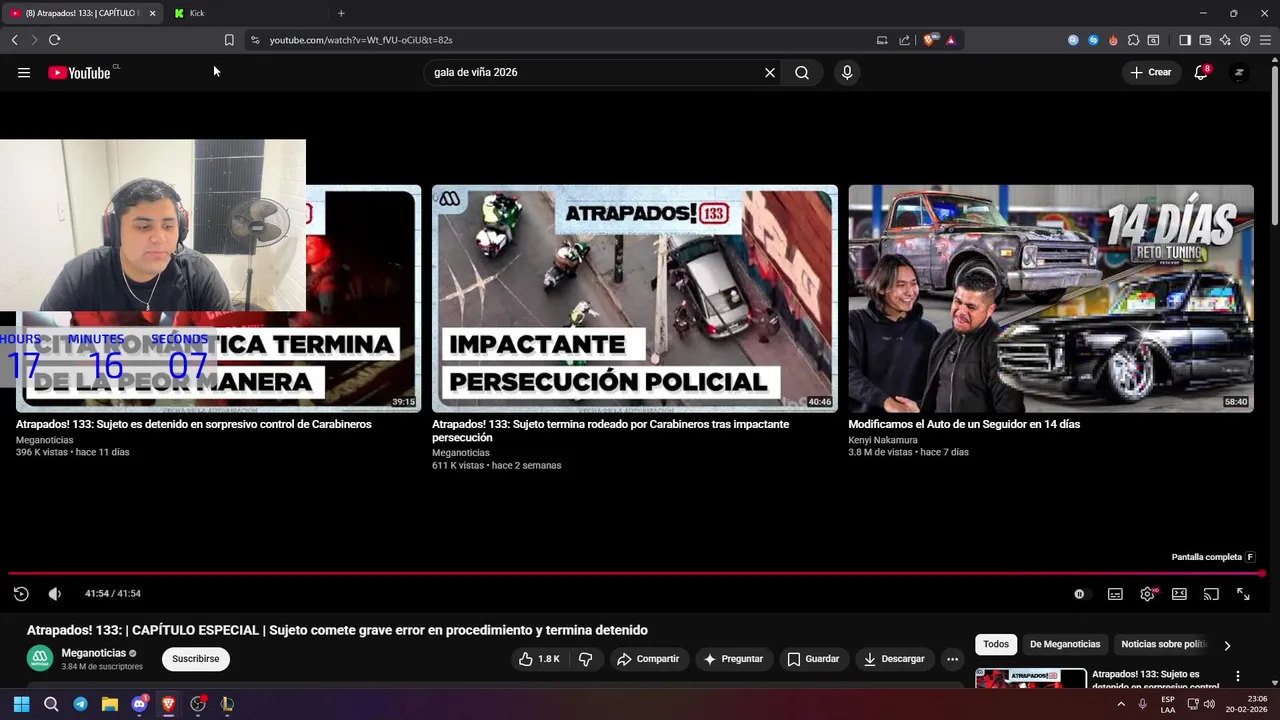
Task: Switch to theater mode
Action: (x=1179, y=594)
